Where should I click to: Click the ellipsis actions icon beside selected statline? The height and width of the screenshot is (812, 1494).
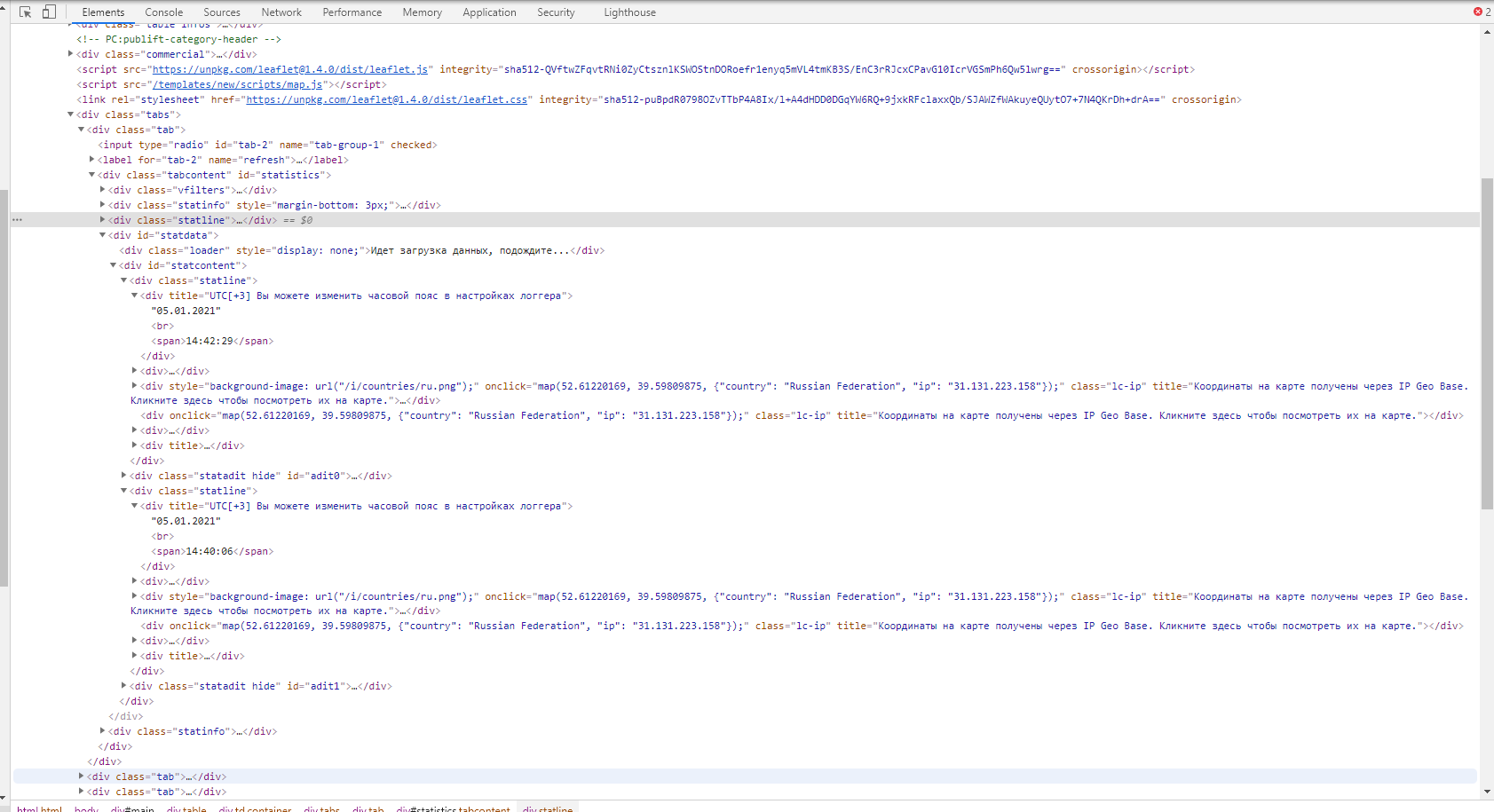tap(17, 220)
